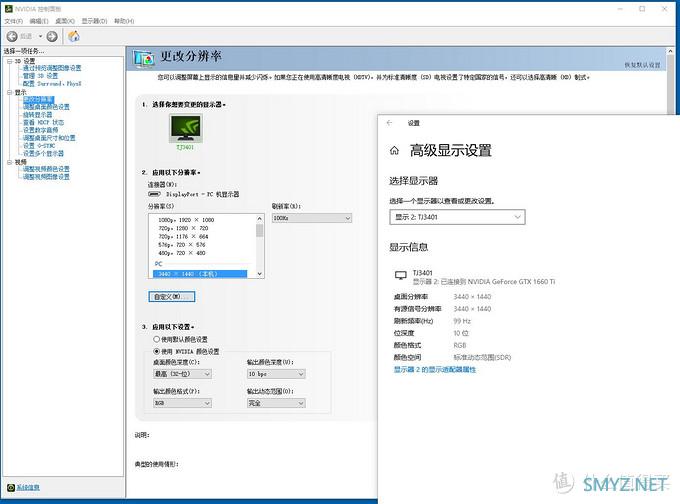The width and height of the screenshot is (680, 504).
Task: Collapse the 显示 tree node
Action: (x=10, y=92)
